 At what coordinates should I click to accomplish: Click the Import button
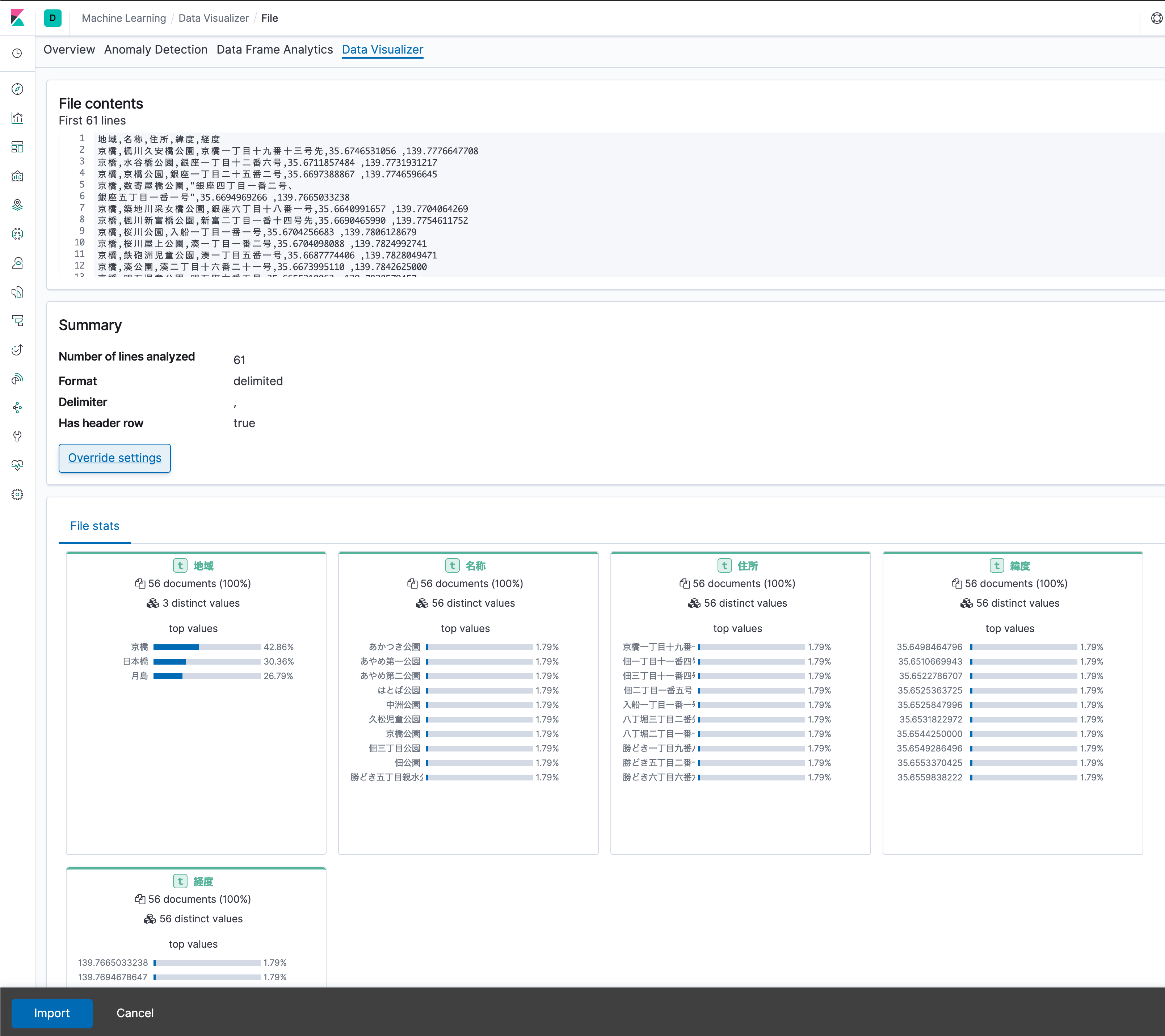tap(52, 1012)
